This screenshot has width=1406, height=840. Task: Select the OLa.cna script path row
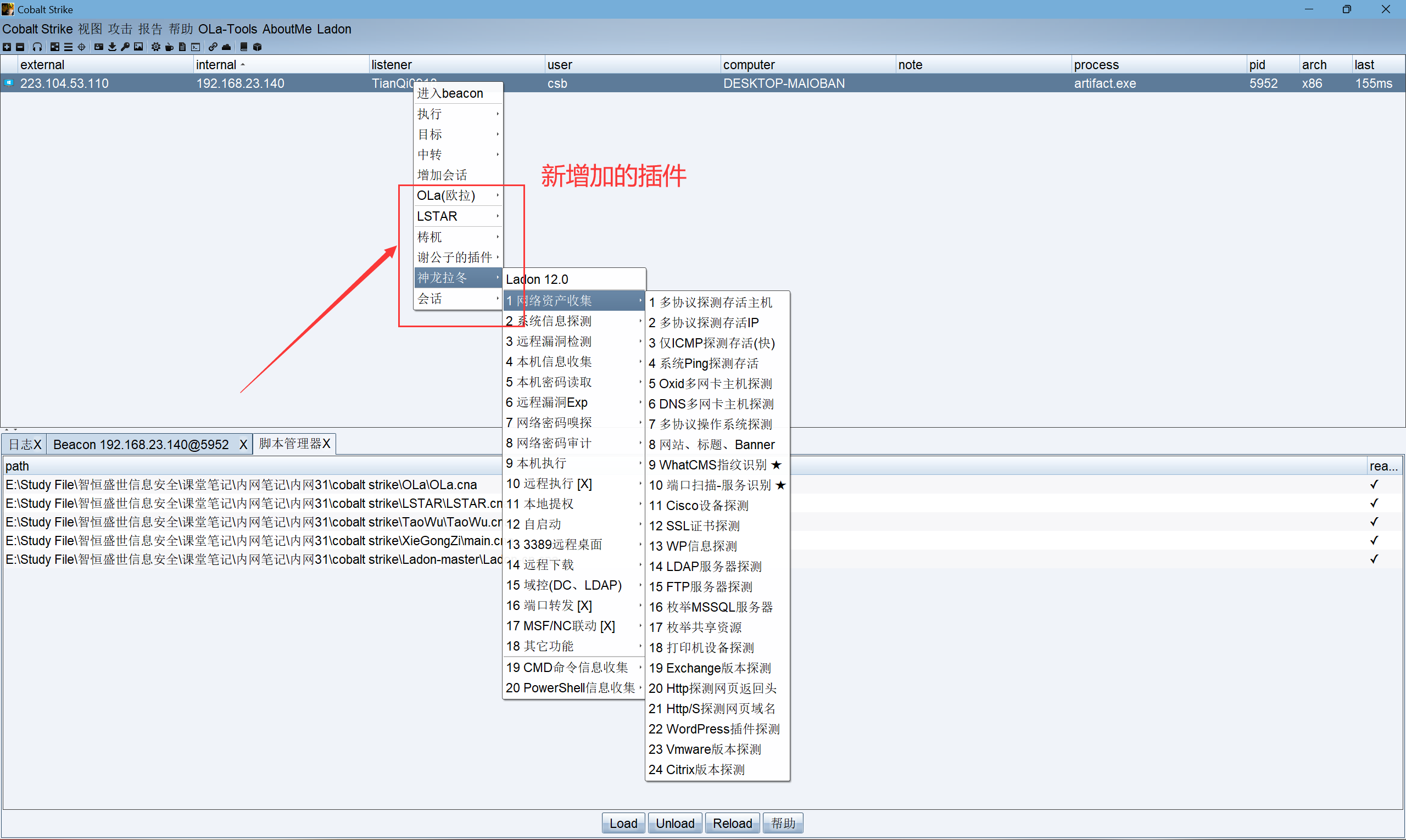(x=702, y=485)
